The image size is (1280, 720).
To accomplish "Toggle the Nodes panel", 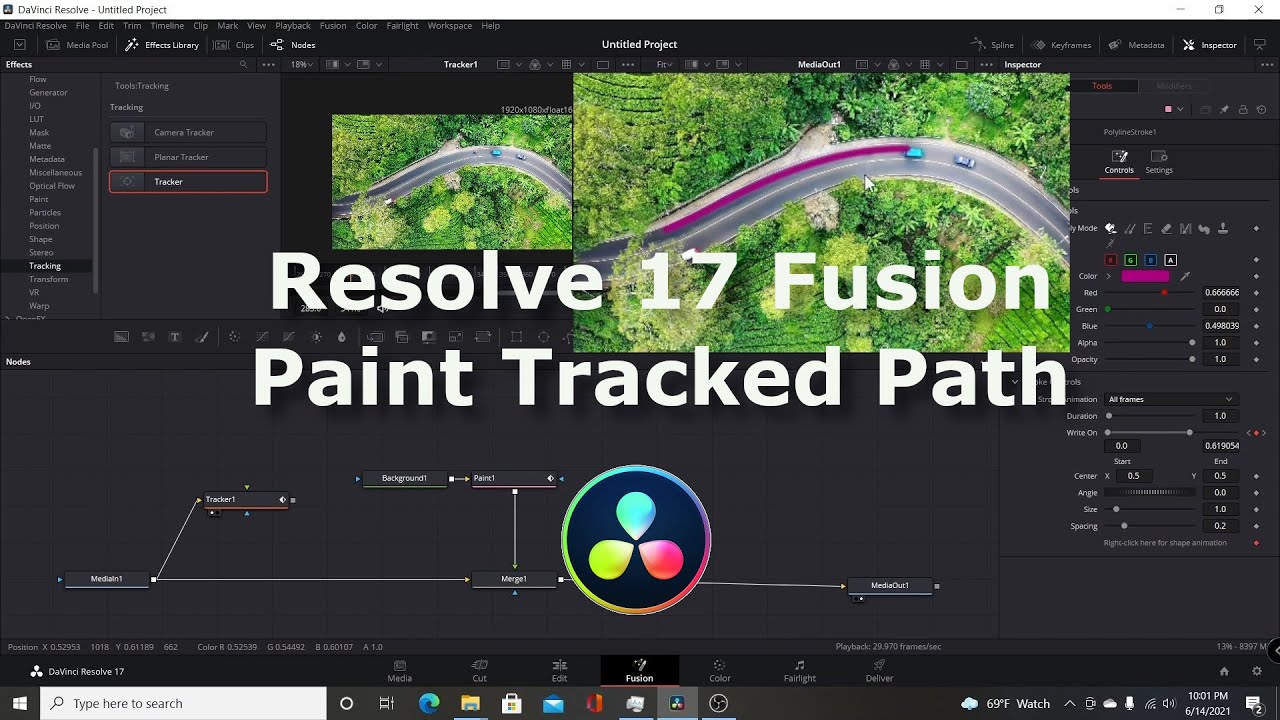I will (293, 45).
